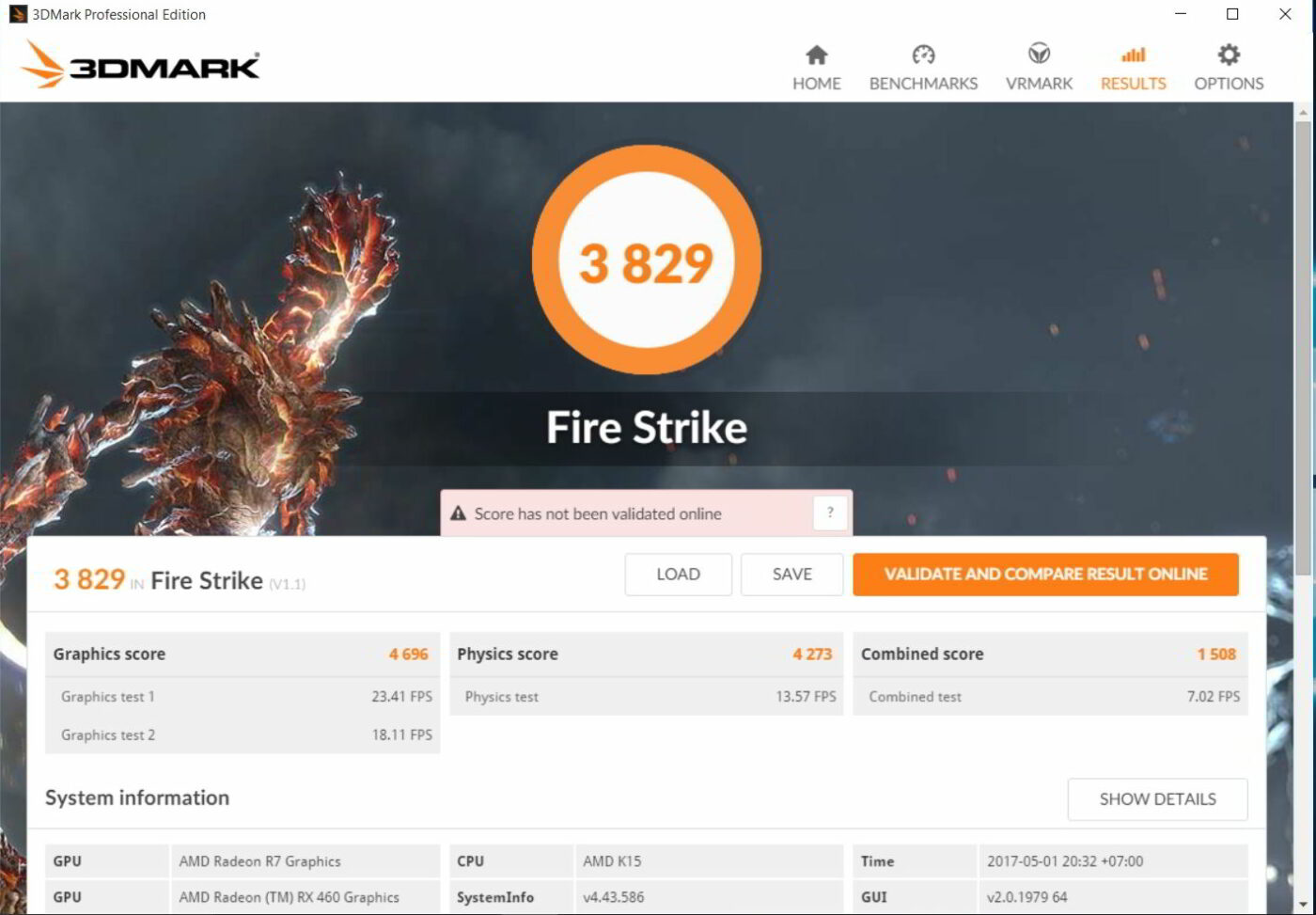Click the warning triangle in the validation banner
The image size is (1316, 915).
(x=459, y=513)
